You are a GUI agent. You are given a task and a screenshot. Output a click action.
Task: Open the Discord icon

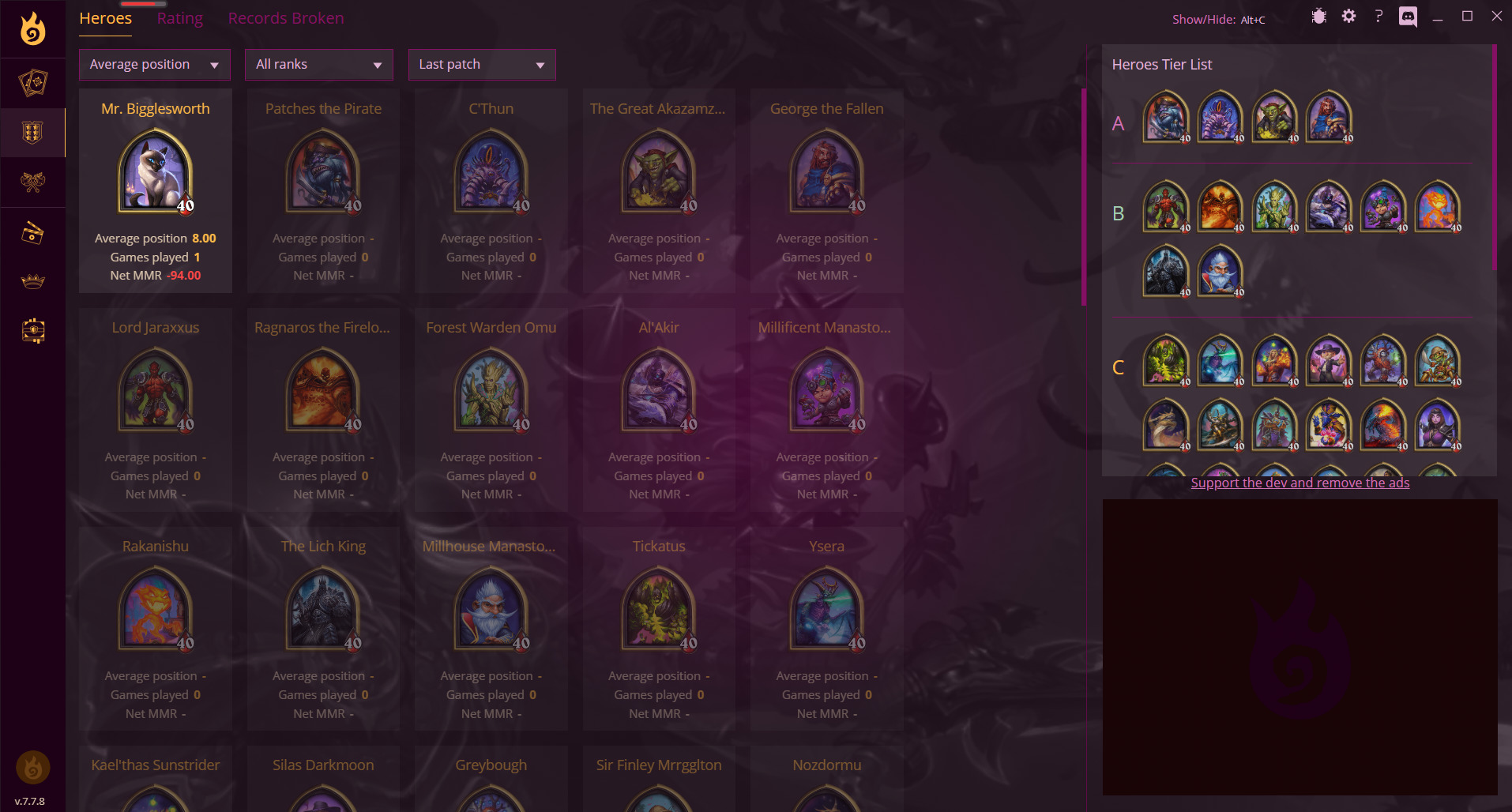point(1408,17)
